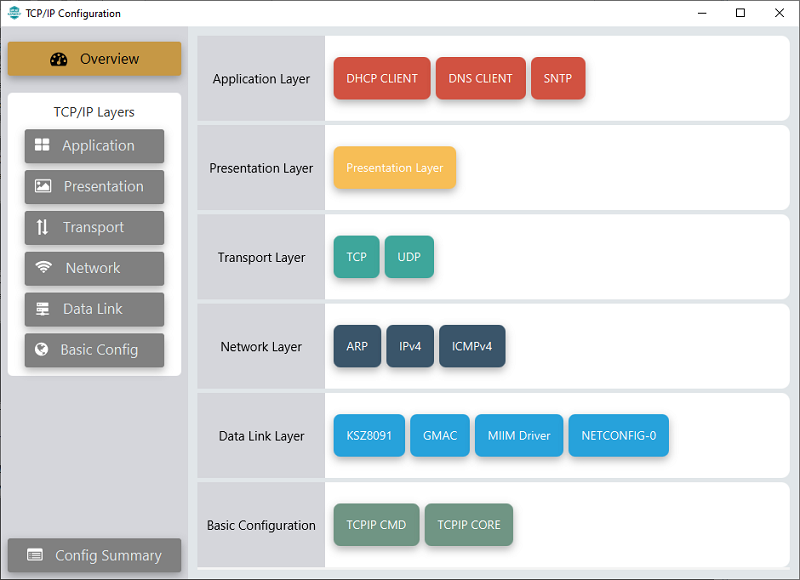Click the Data Link server icon
Screen dimensions: 800x580
(43, 309)
